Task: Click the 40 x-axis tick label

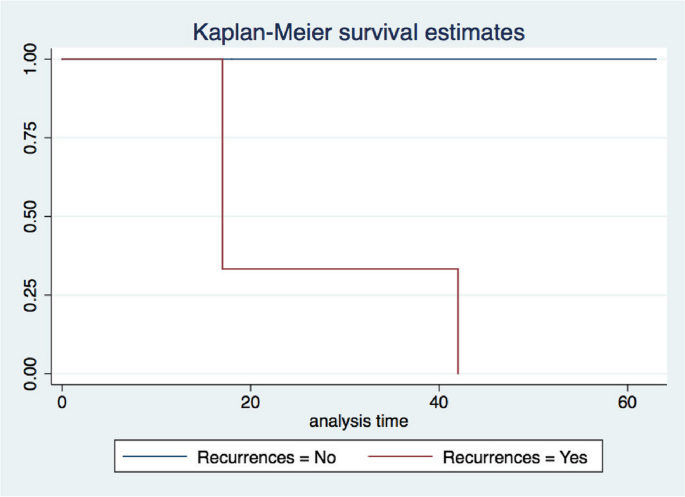Action: coord(439,399)
